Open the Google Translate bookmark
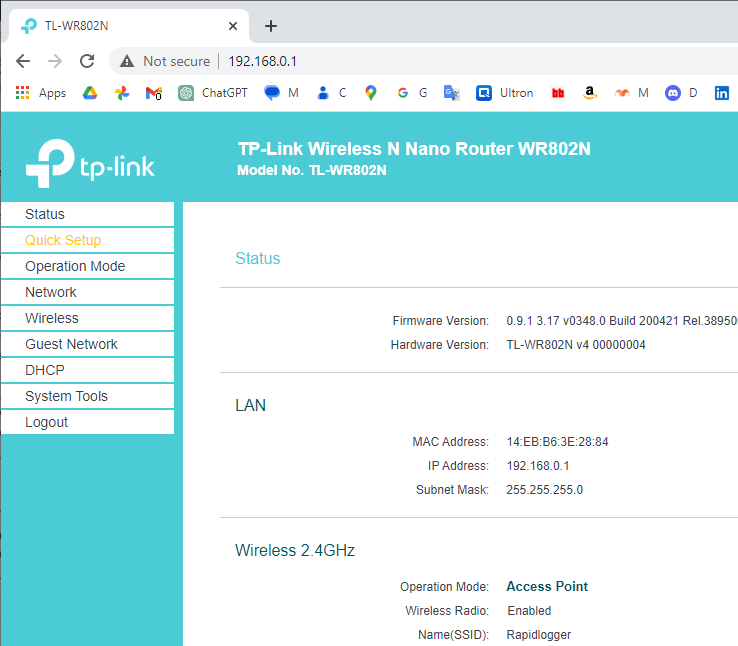 452,93
